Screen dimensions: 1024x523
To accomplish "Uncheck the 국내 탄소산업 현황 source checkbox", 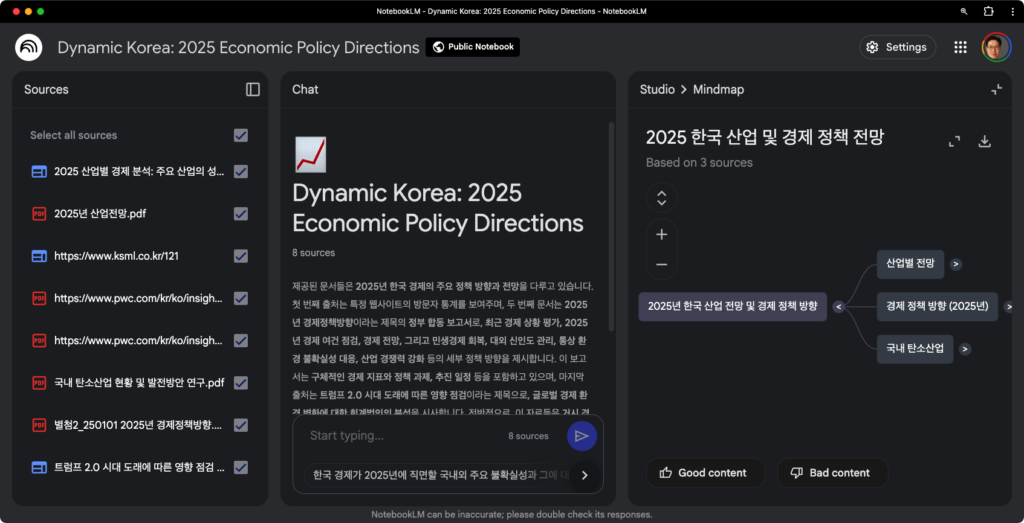I will coord(241,383).
